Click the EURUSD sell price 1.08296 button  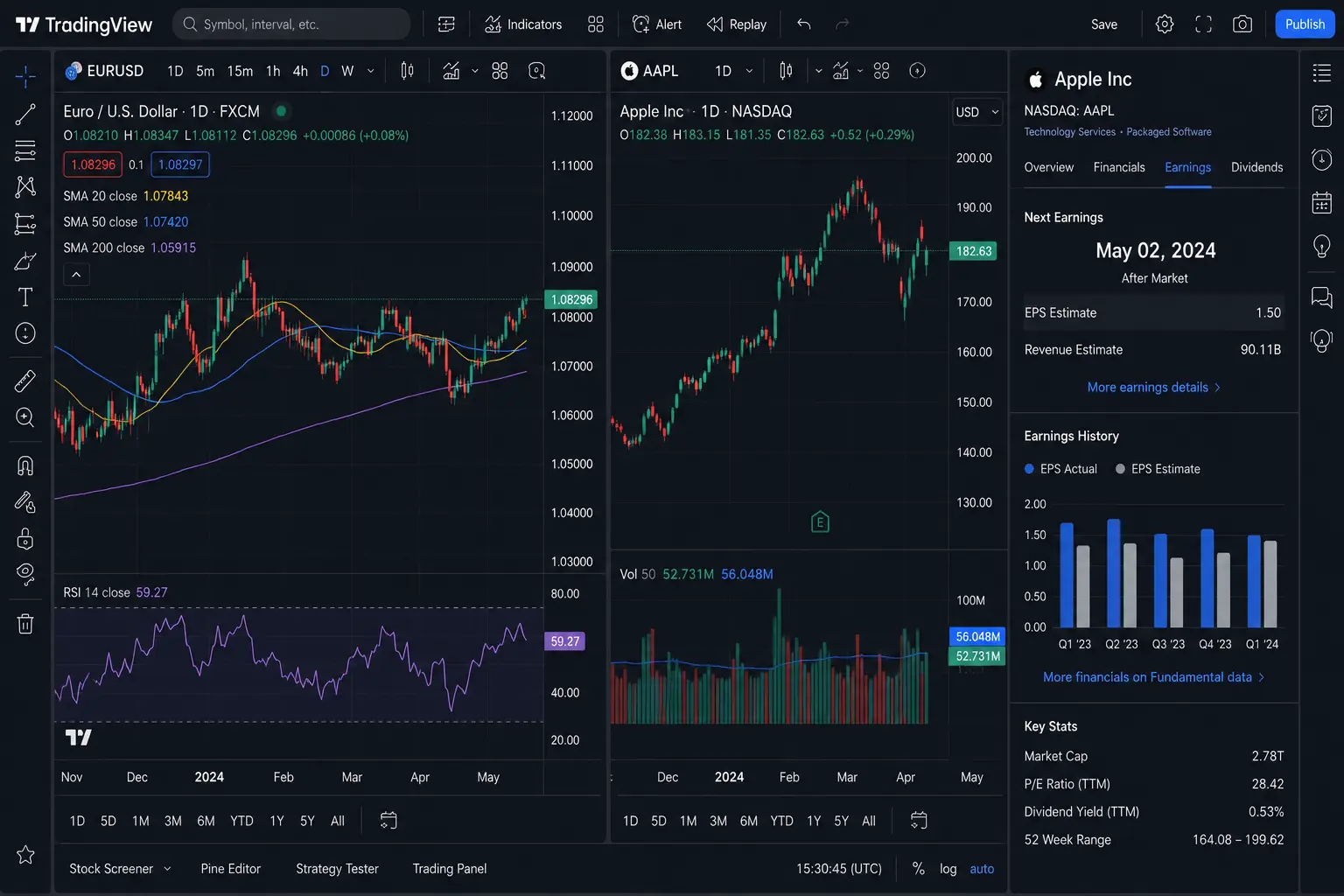(93, 164)
